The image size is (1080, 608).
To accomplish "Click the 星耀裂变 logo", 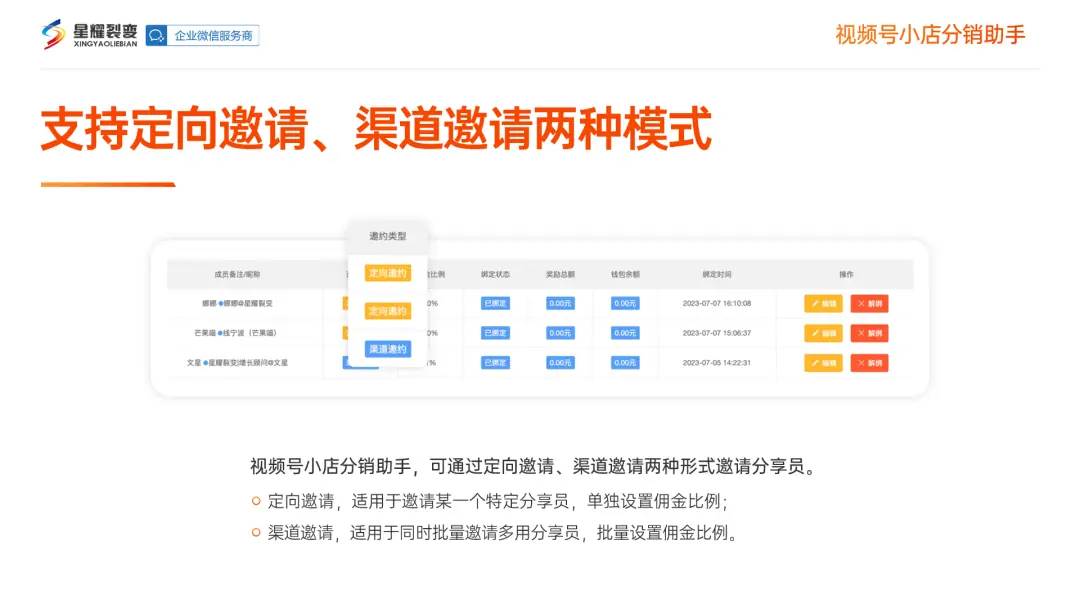I will pyautogui.click(x=89, y=34).
